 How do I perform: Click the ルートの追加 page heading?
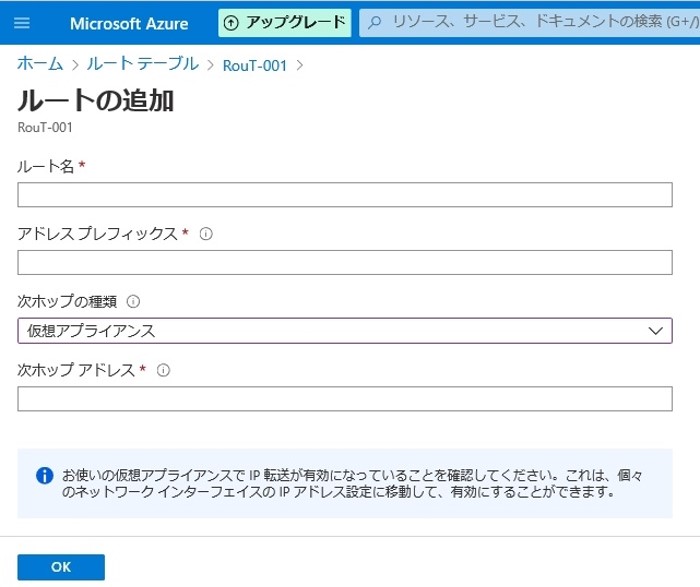[97, 101]
